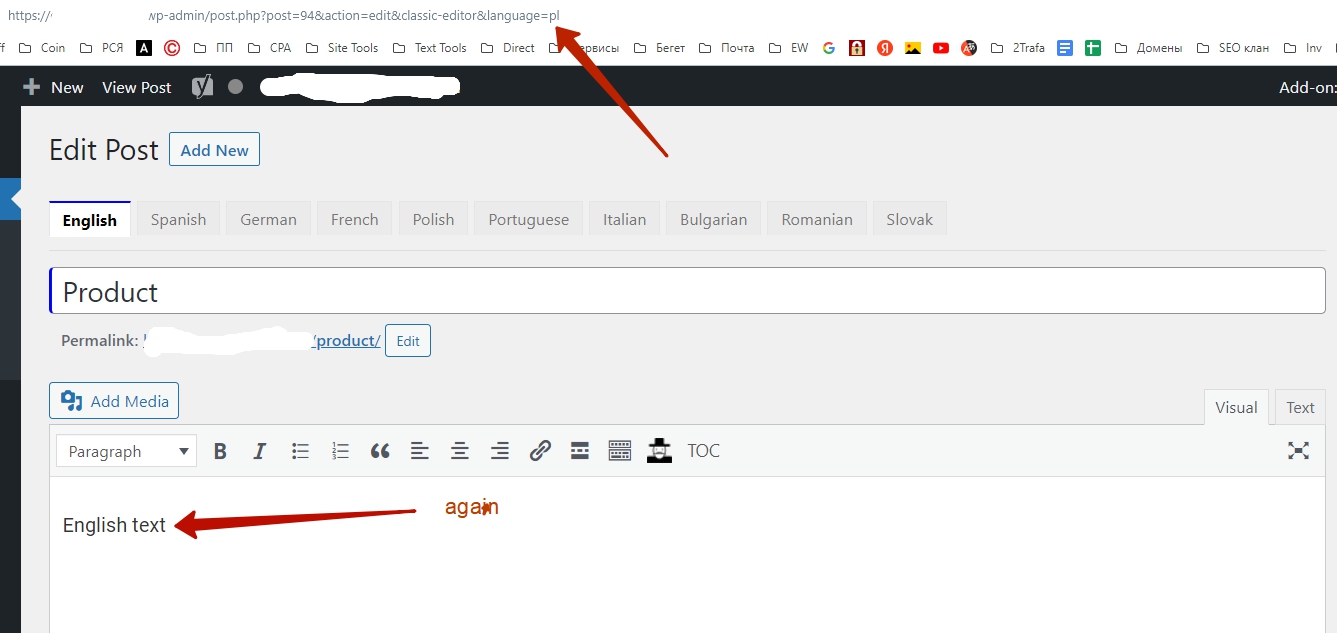Screen dimensions: 1337x633
Task: Open the Site Tools bookmark folder
Action: click(342, 47)
